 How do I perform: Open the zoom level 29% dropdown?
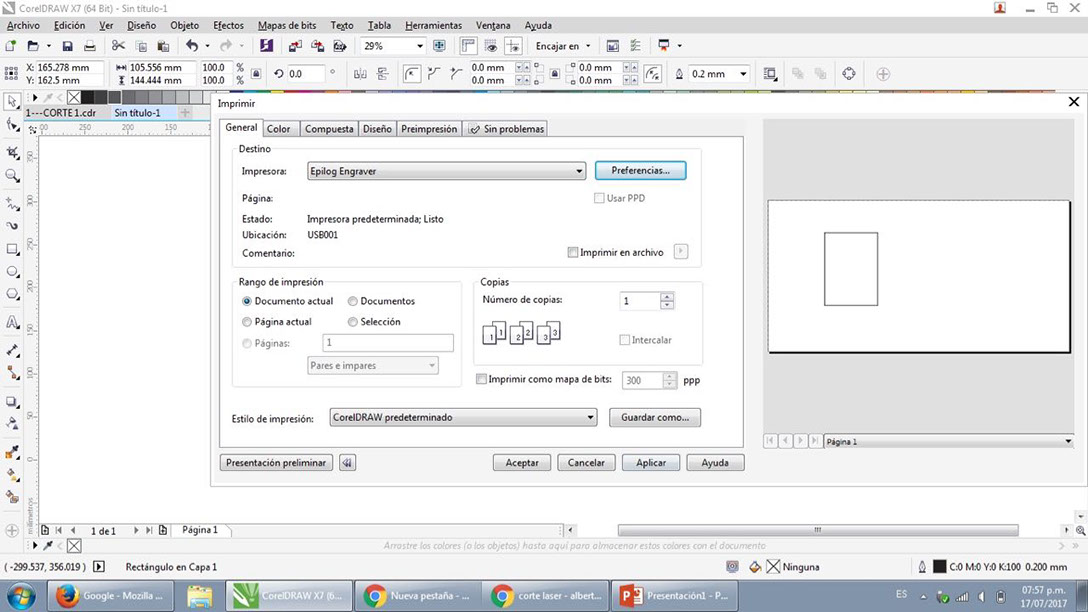(420, 46)
